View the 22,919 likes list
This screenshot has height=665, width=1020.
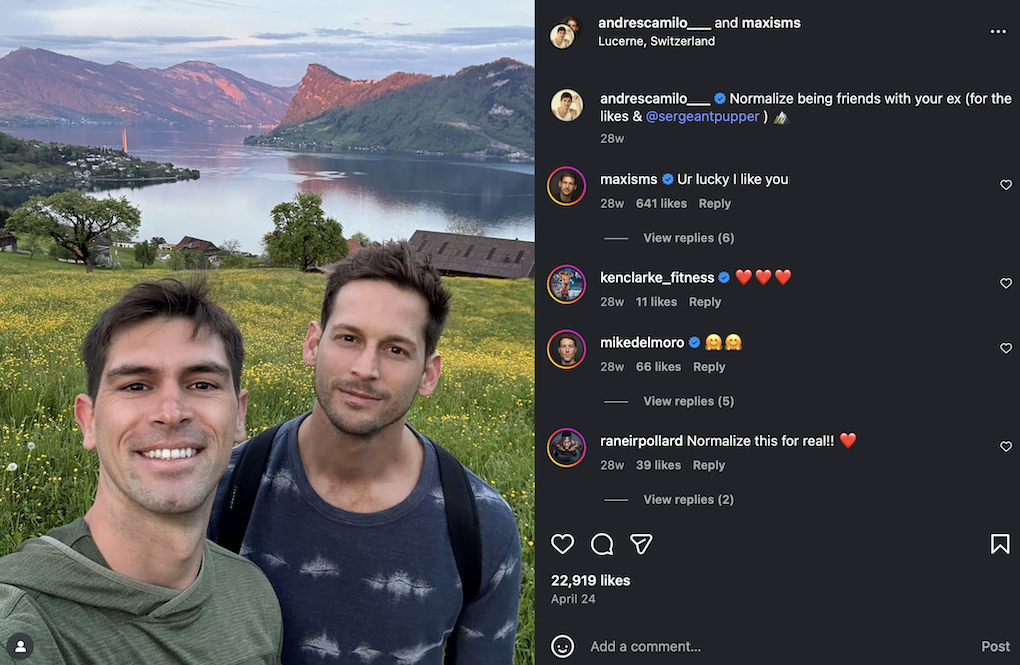tap(591, 580)
